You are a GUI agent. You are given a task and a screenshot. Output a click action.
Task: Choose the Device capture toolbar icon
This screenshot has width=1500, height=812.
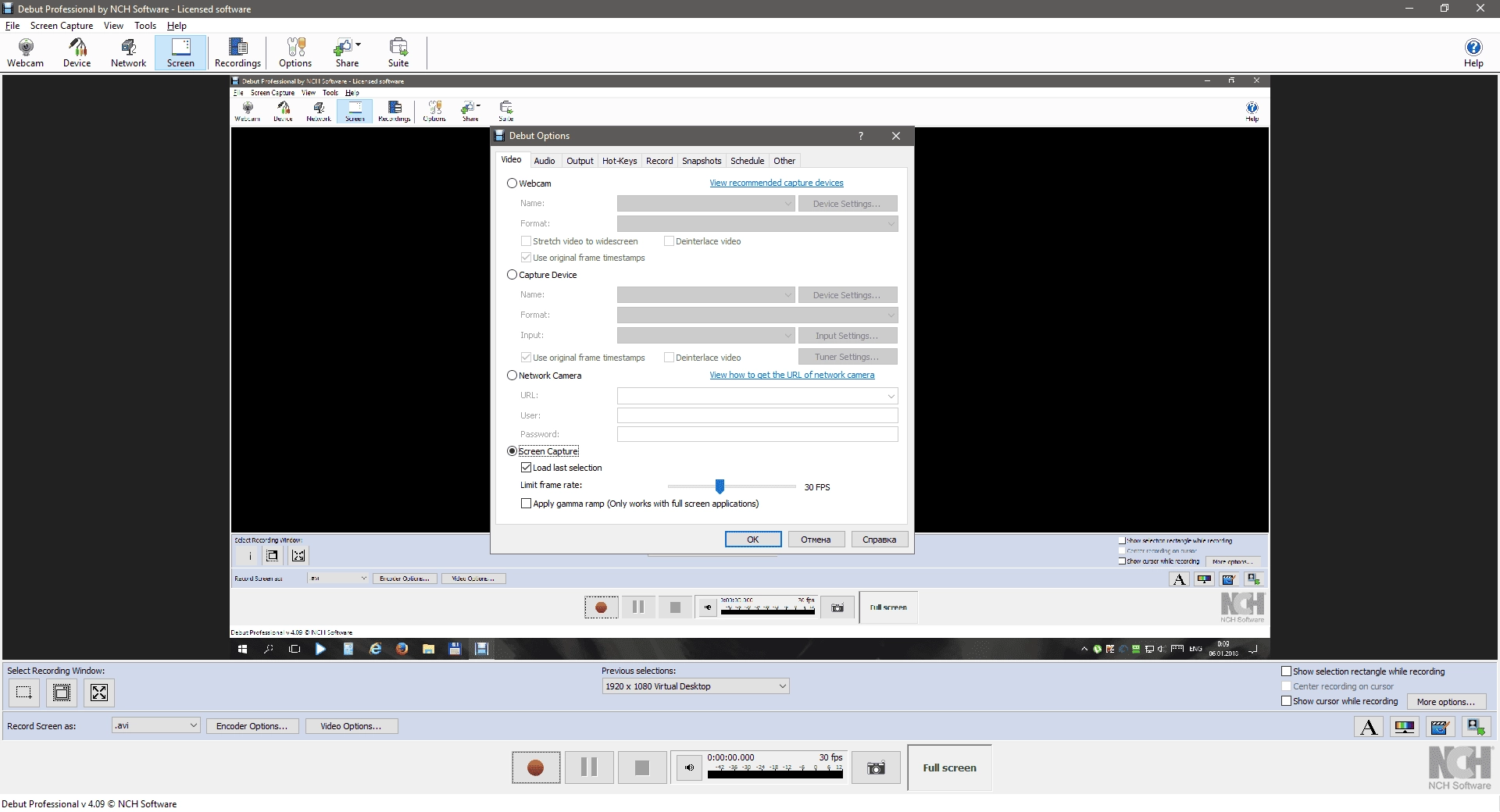click(x=77, y=53)
